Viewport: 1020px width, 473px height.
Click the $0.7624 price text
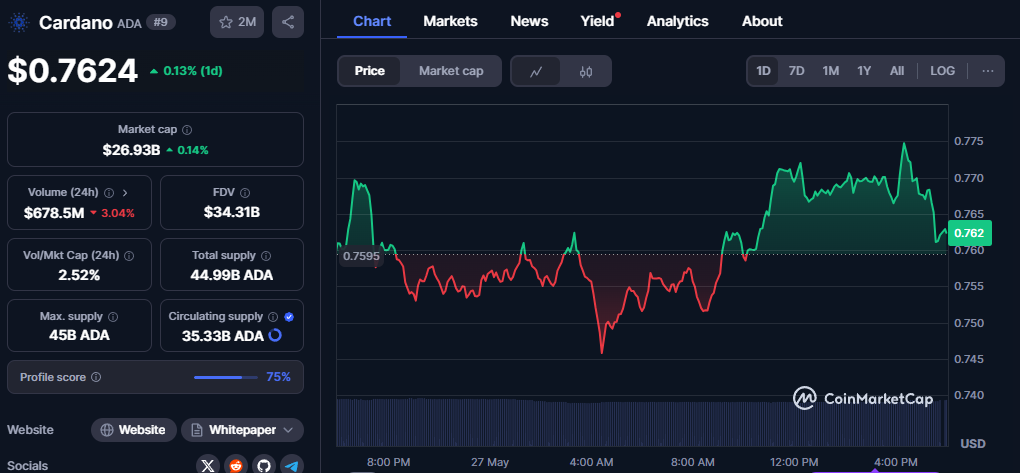(73, 71)
